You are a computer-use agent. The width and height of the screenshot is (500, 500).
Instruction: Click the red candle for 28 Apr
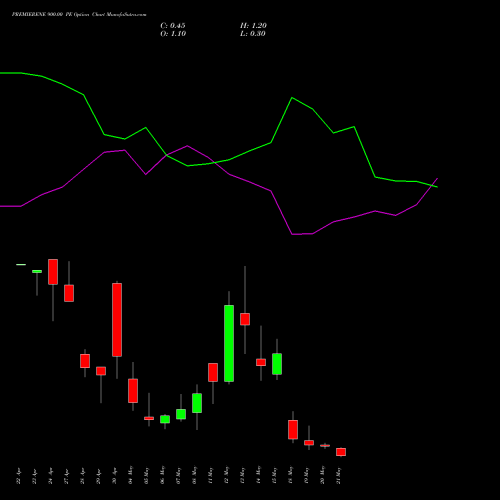85,361
